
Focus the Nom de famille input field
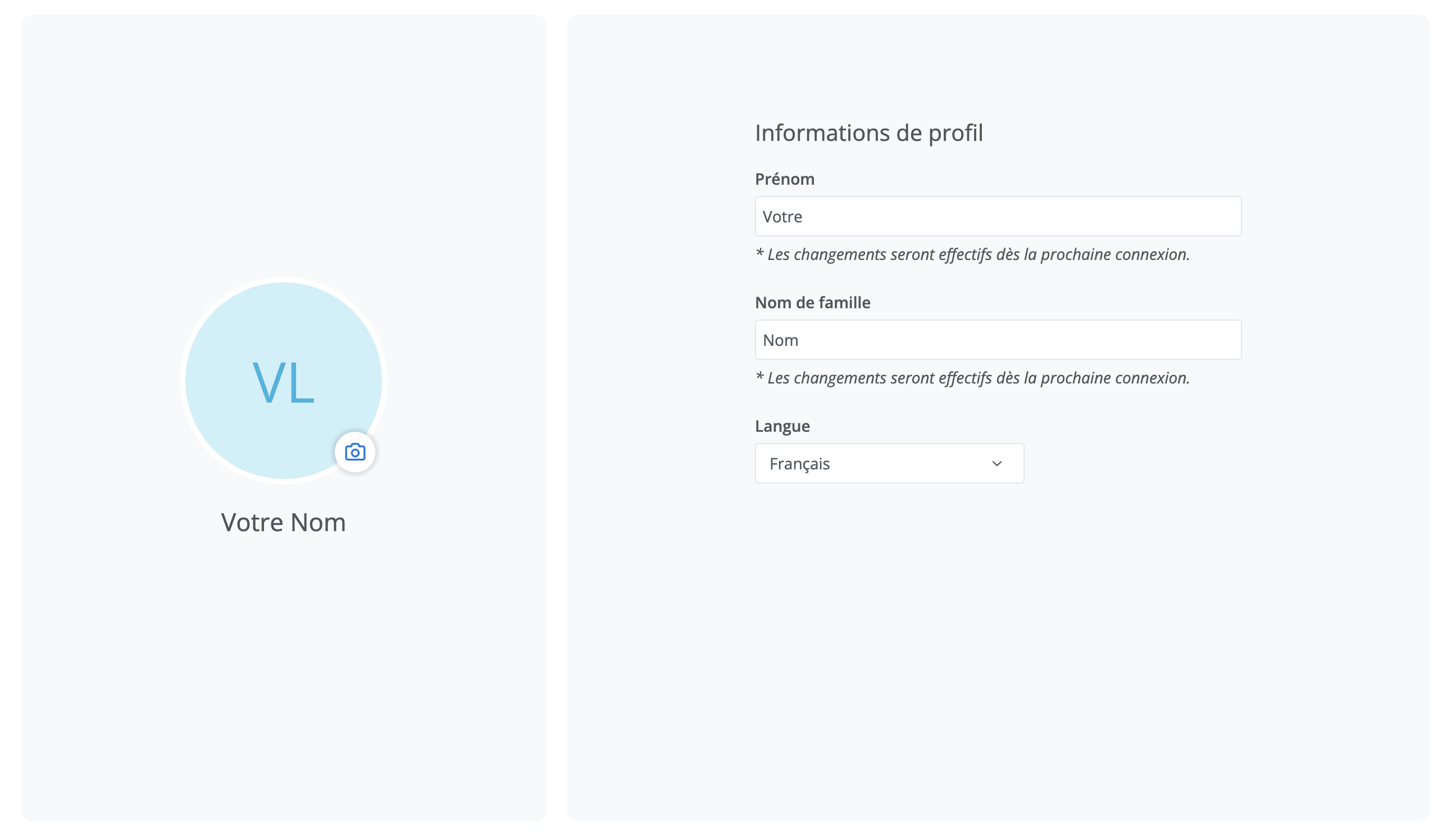(998, 340)
